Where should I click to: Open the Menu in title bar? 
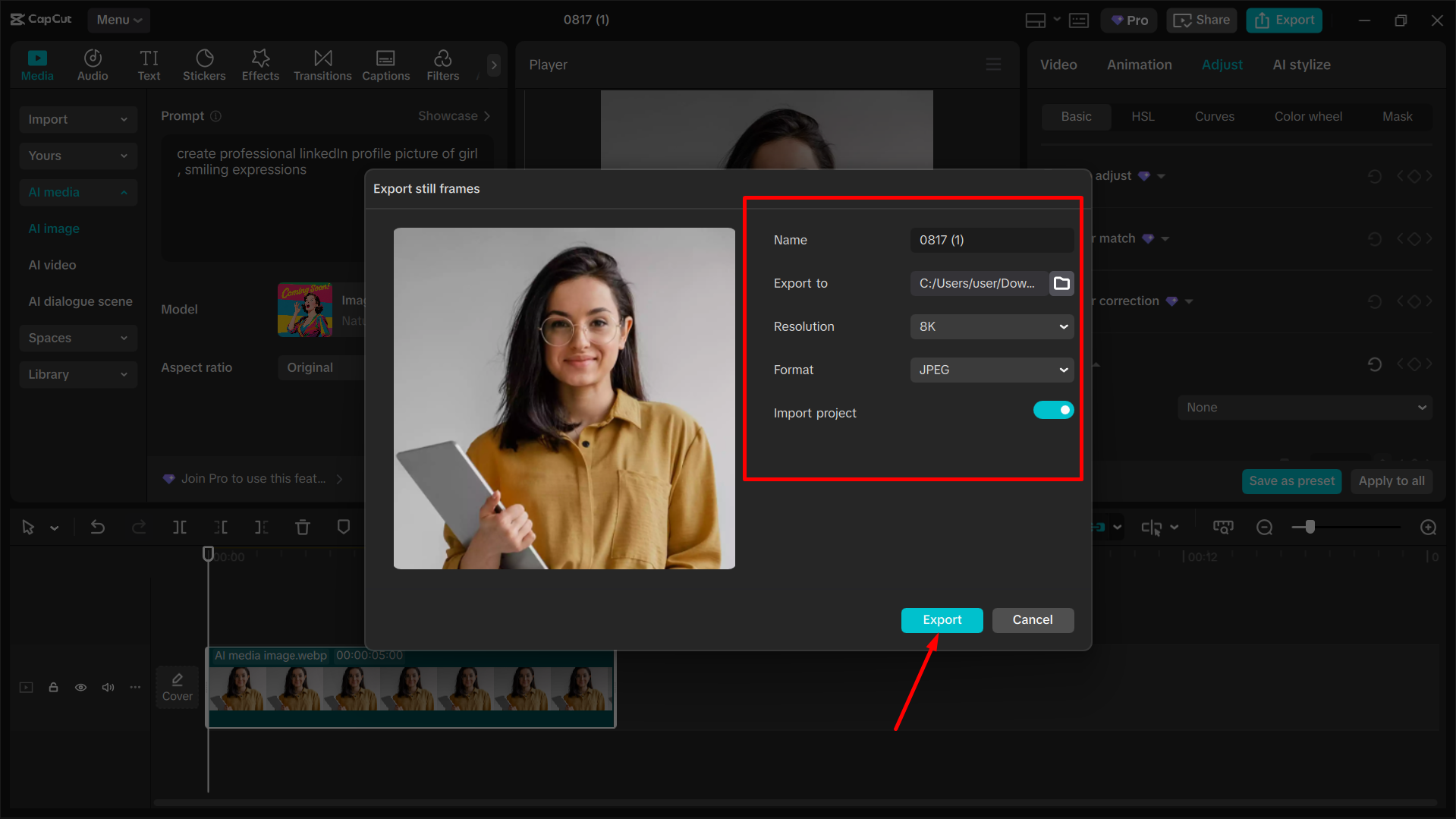click(118, 20)
